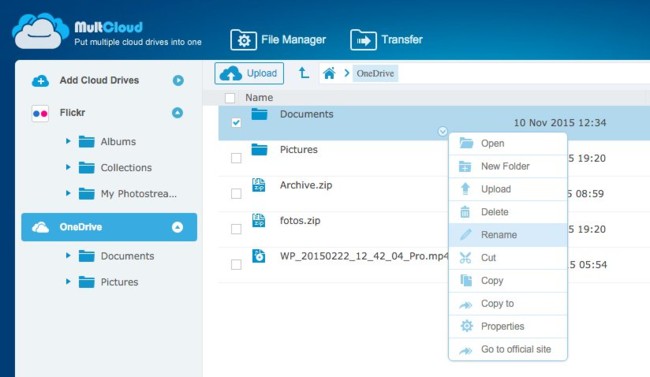Open the File Manager tab label
The width and height of the screenshot is (650, 377).
click(293, 40)
